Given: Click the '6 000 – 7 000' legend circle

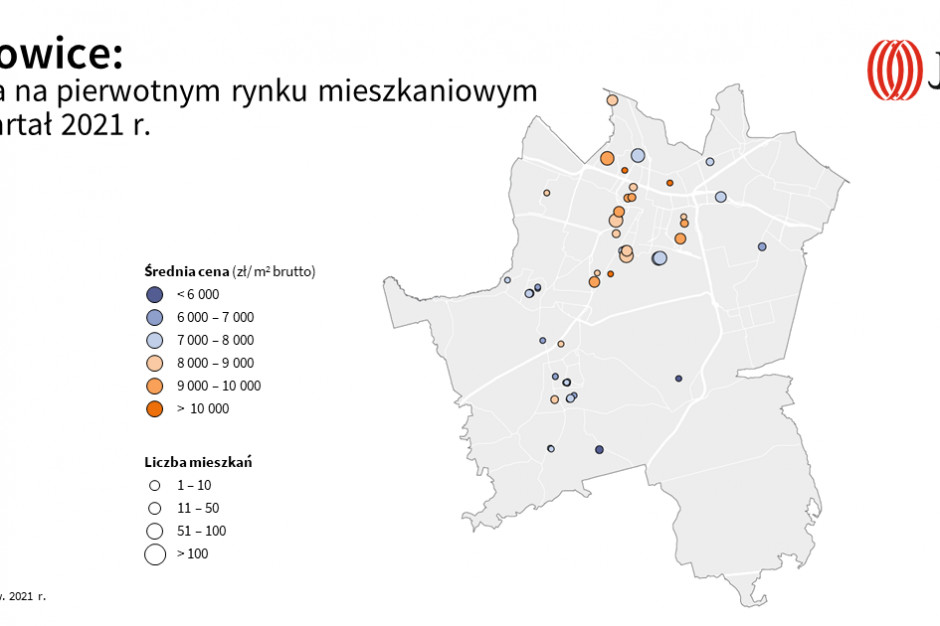Looking at the screenshot, I should click(x=155, y=317).
